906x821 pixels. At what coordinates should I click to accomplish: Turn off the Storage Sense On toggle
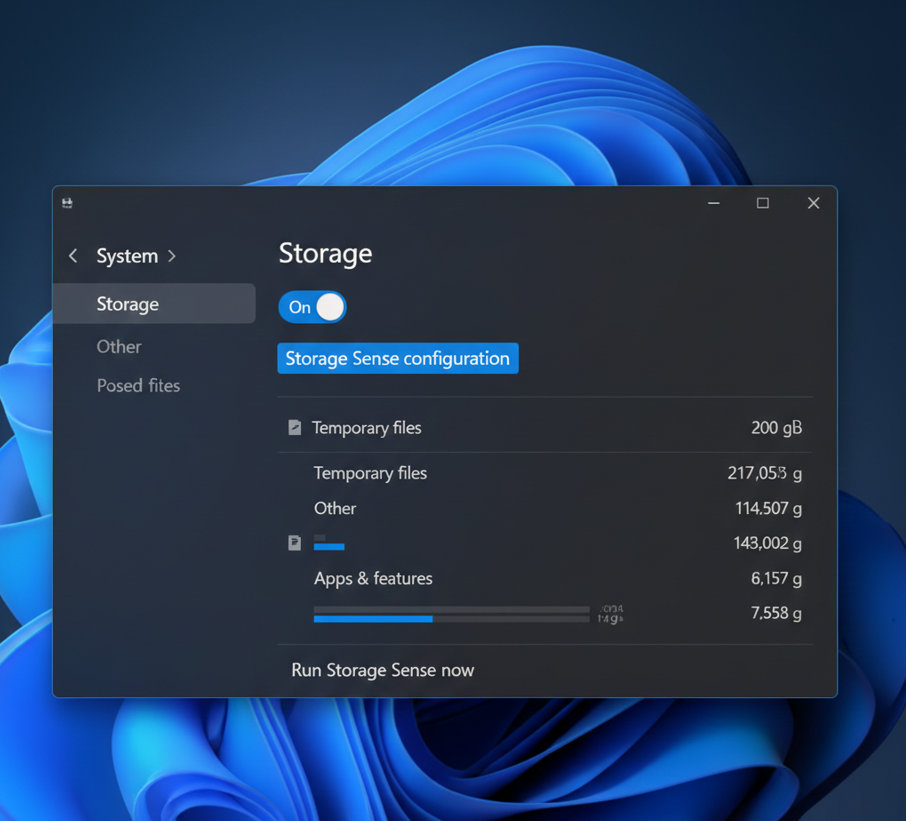[313, 307]
